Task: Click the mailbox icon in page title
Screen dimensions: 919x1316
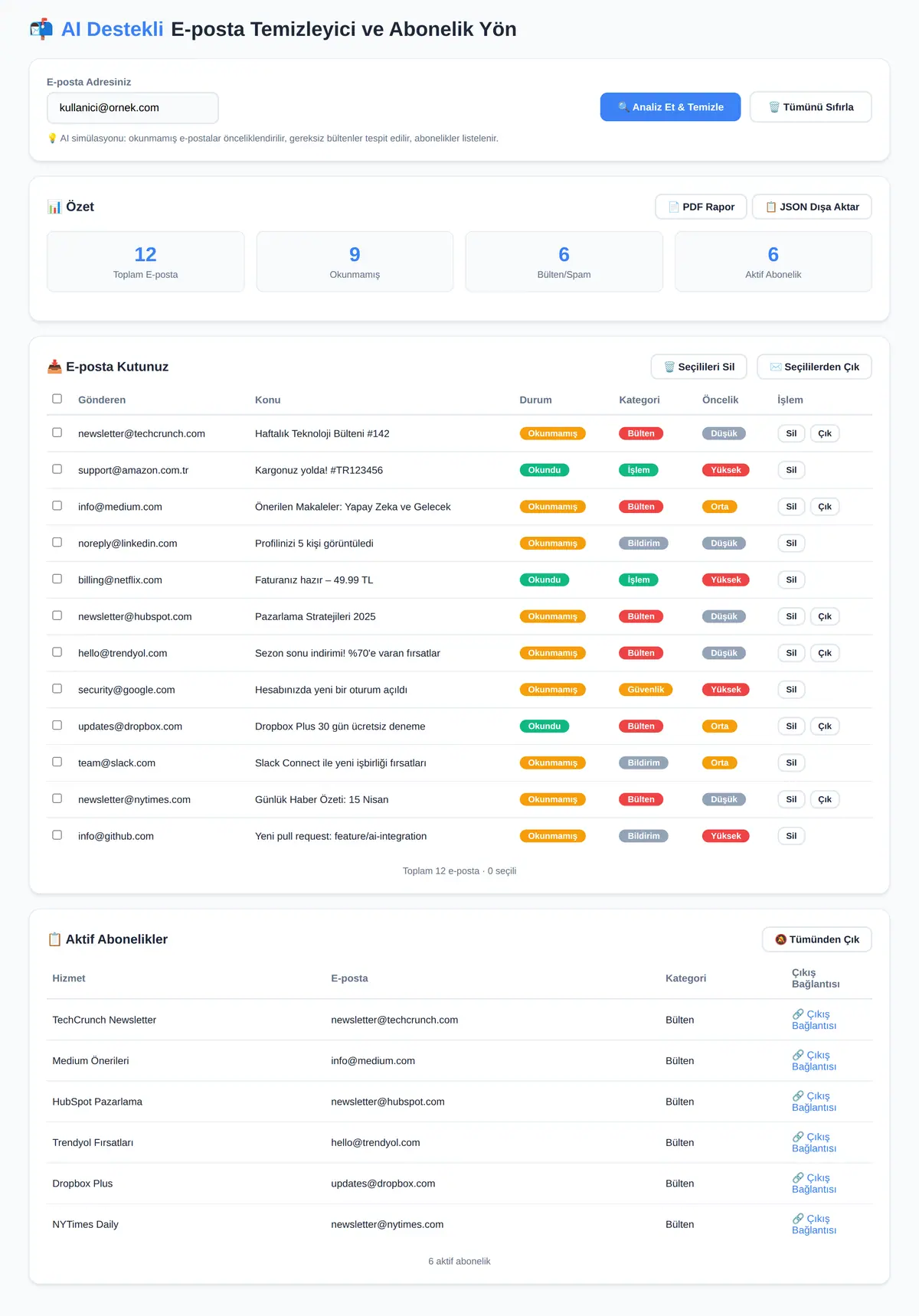Action: 41,29
